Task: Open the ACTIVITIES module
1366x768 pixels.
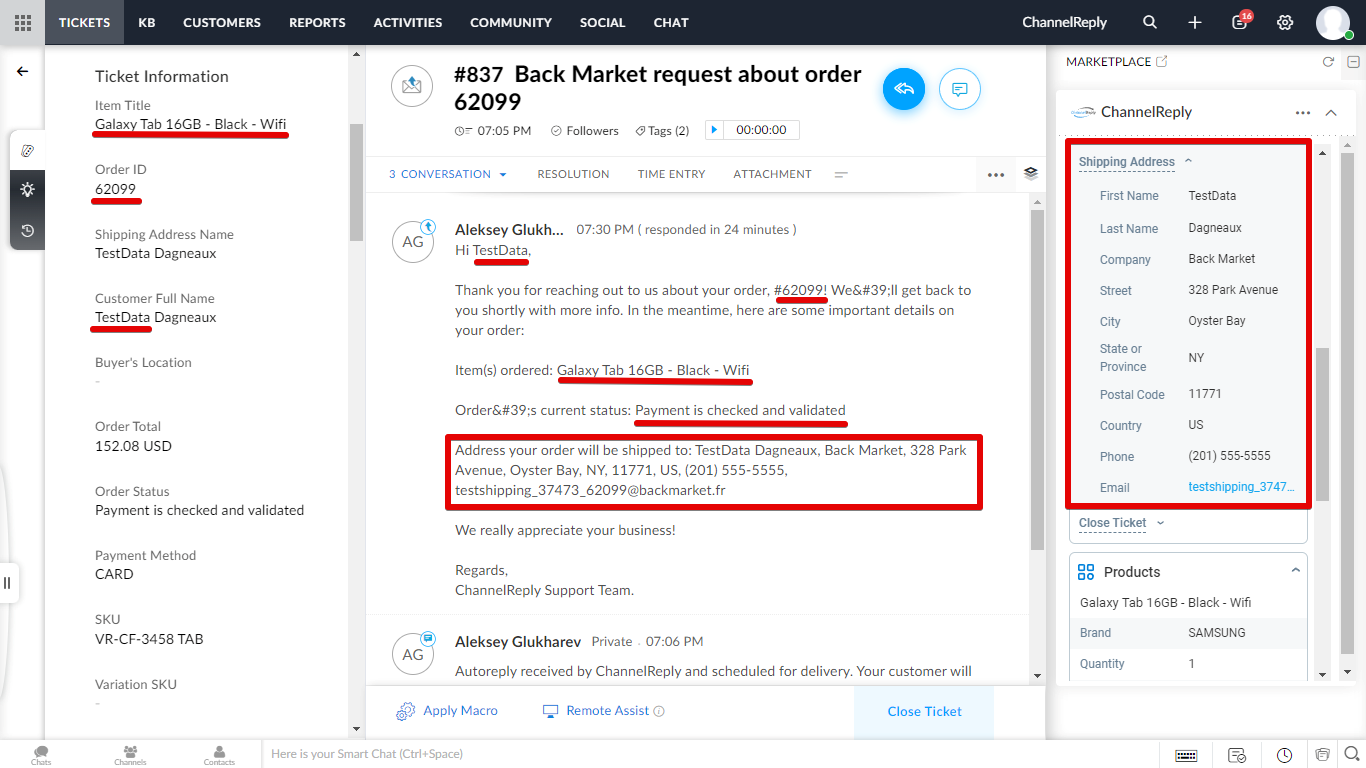Action: (x=408, y=22)
